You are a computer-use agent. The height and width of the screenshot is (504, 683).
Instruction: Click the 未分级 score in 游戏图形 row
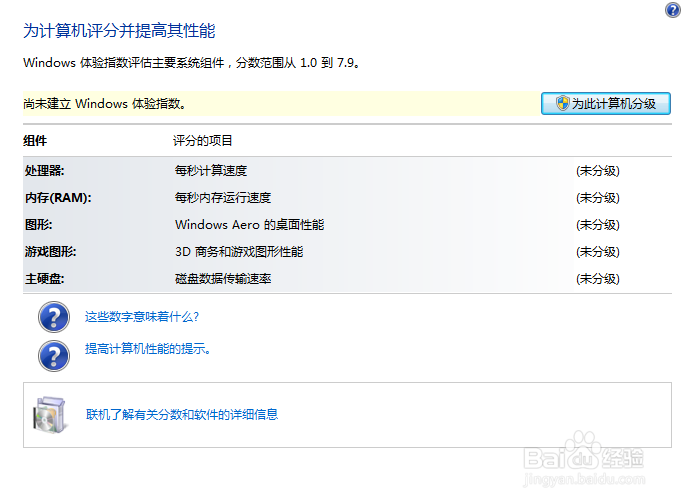598,252
